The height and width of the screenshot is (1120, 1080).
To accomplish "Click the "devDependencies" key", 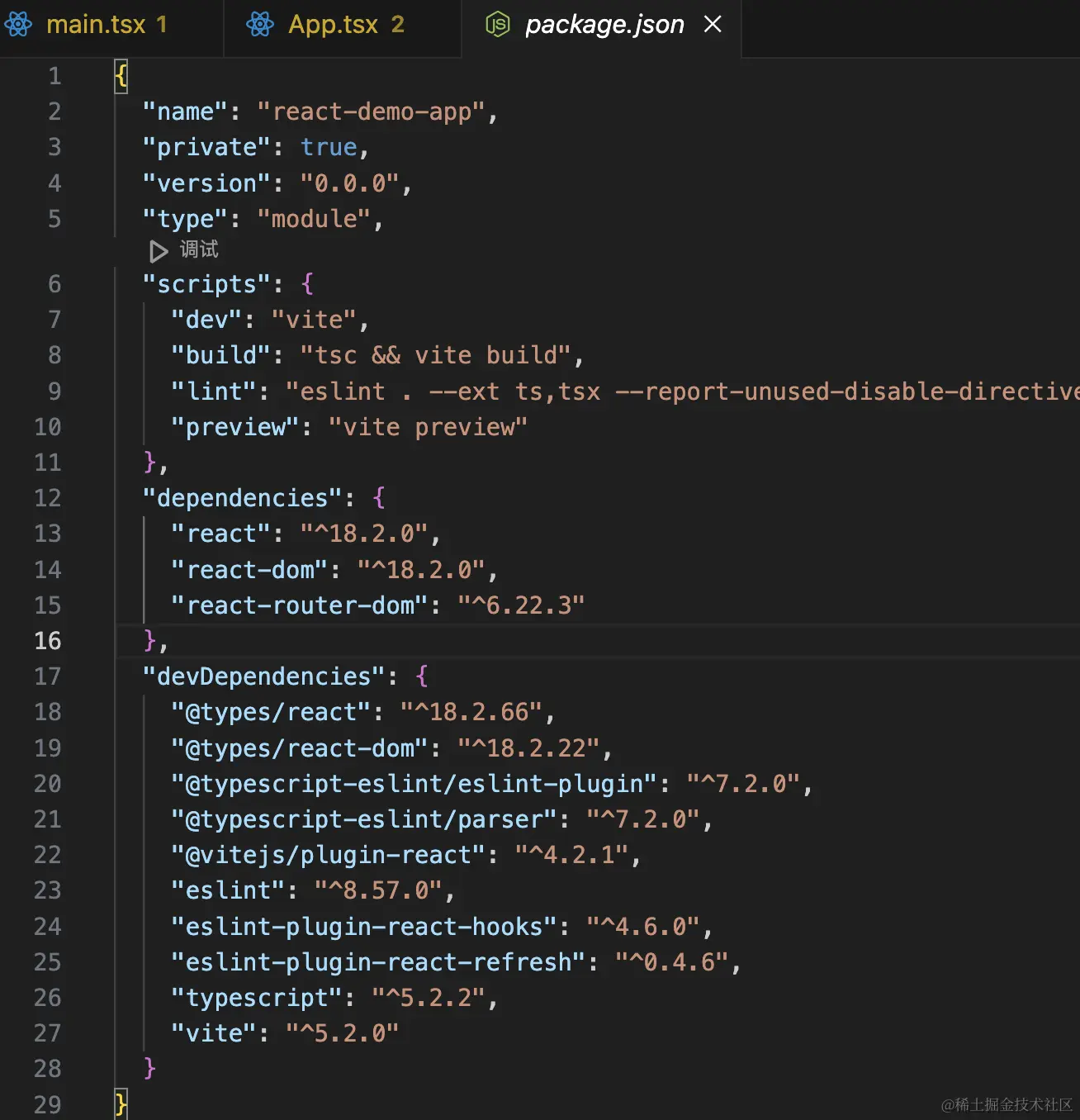I will 264,676.
